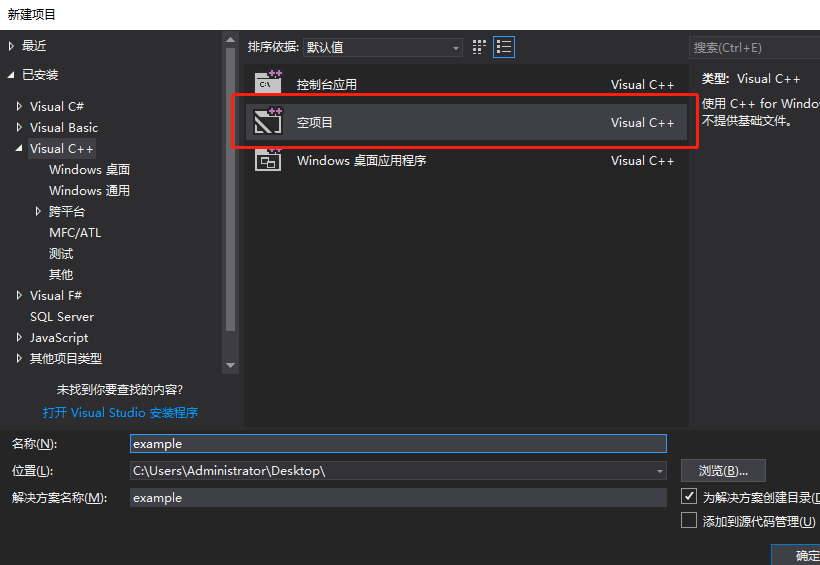Open the 位置 path dropdown arrow
Image resolution: width=820 pixels, height=565 pixels.
pyautogui.click(x=659, y=471)
